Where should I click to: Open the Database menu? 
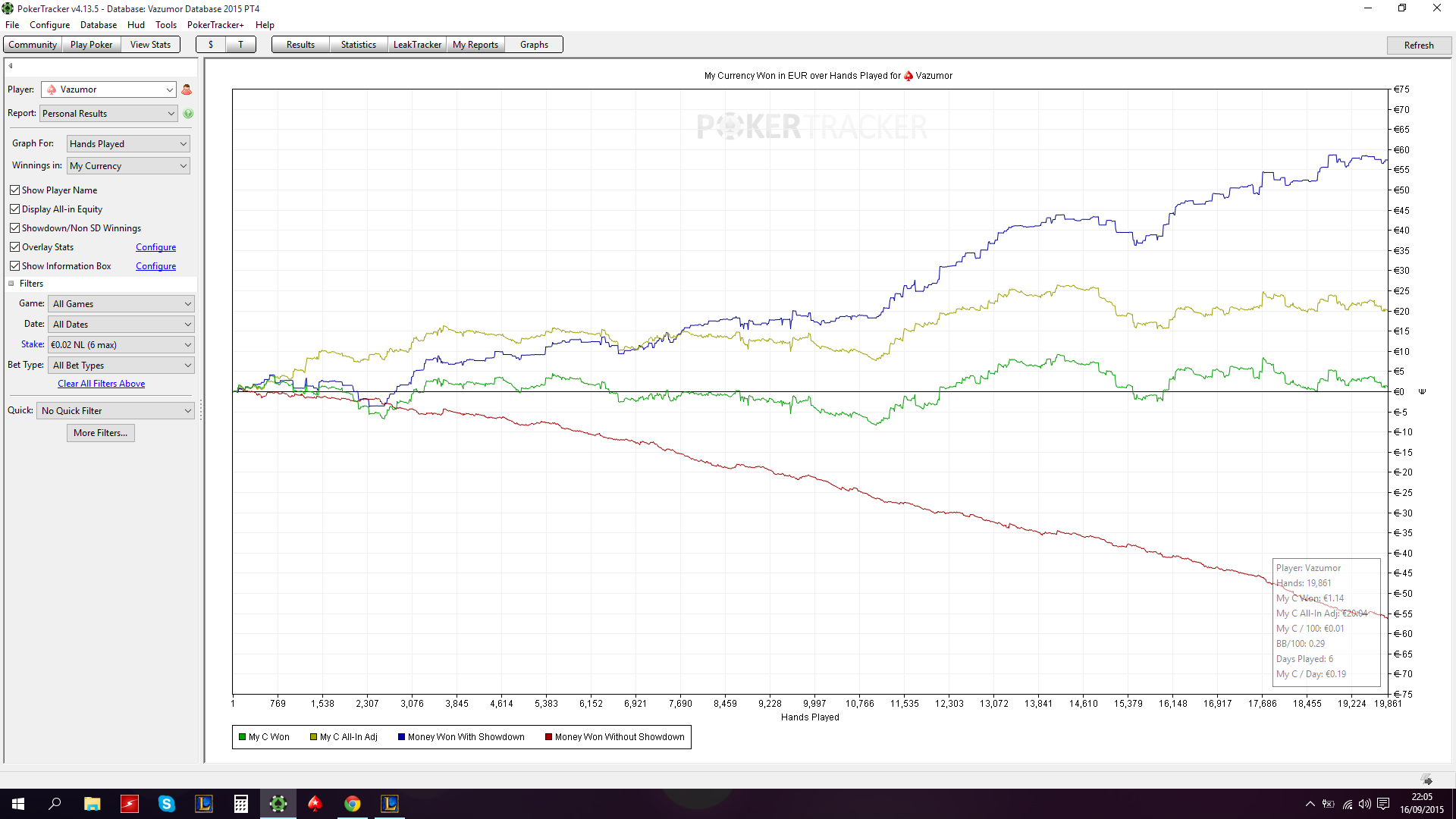(x=99, y=25)
